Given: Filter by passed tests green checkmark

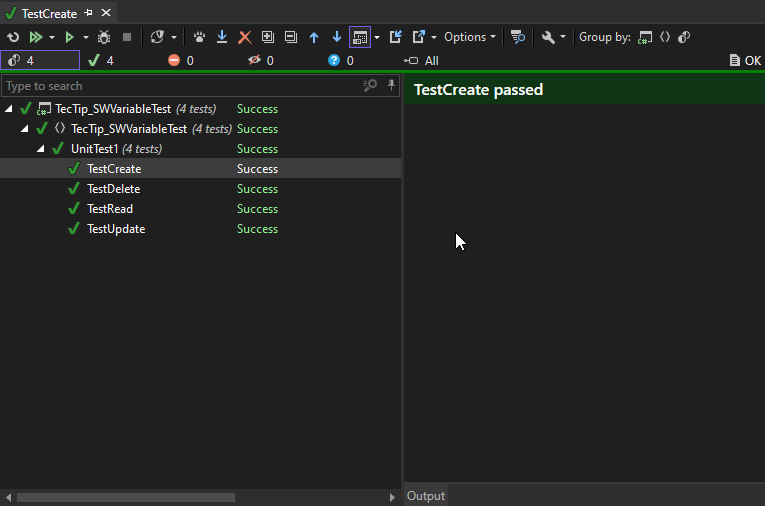Looking at the screenshot, I should coord(101,61).
